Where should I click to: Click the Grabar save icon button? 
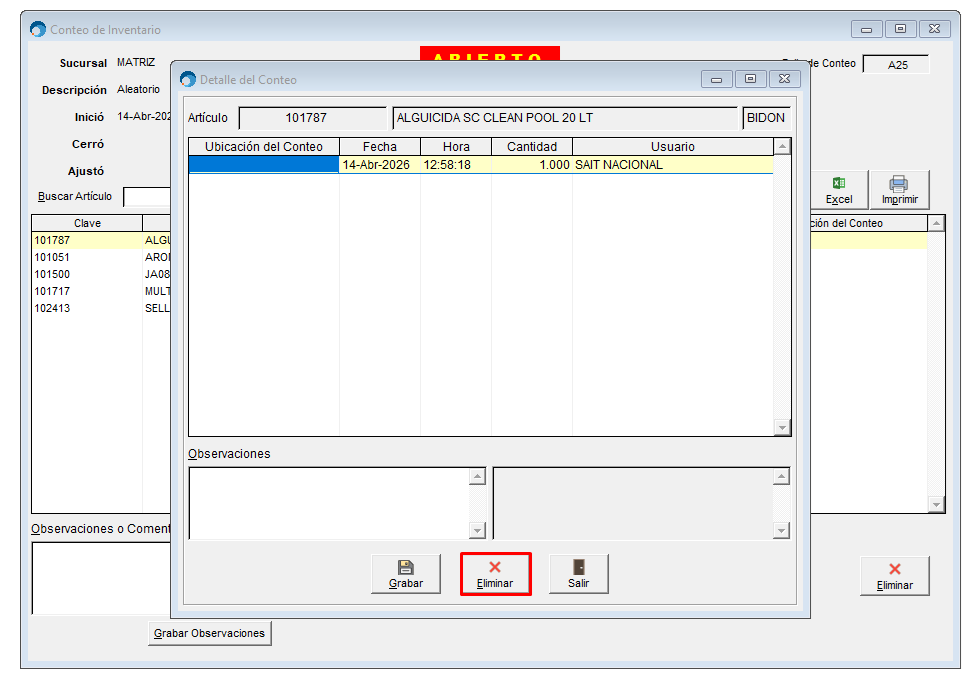click(405, 574)
